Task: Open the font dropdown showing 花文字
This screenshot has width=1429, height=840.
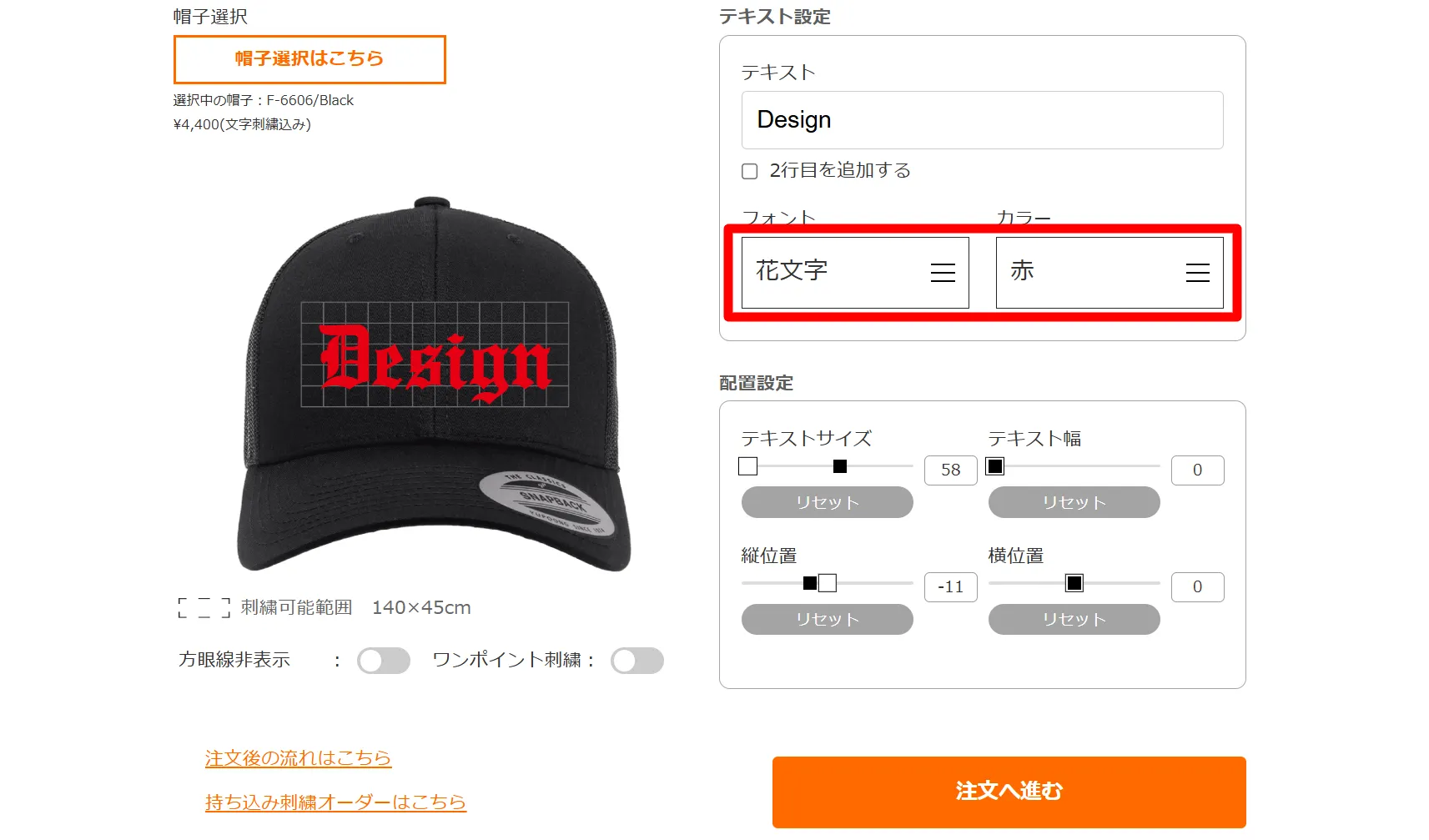Action: [854, 272]
